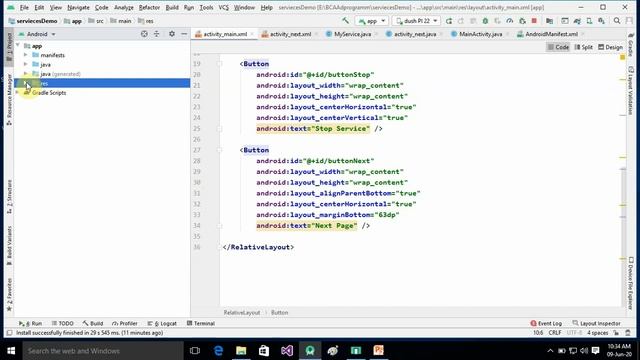Click RelativeLayout in the breadcrumb bar
Viewport: 640px width, 360px height.
click(x=242, y=313)
